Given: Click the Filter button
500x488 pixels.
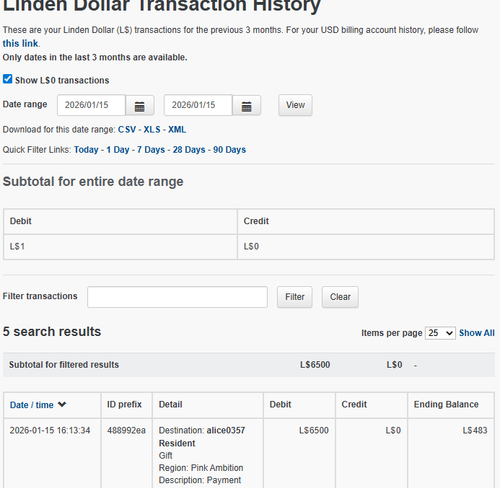Looking at the screenshot, I should 295,297.
